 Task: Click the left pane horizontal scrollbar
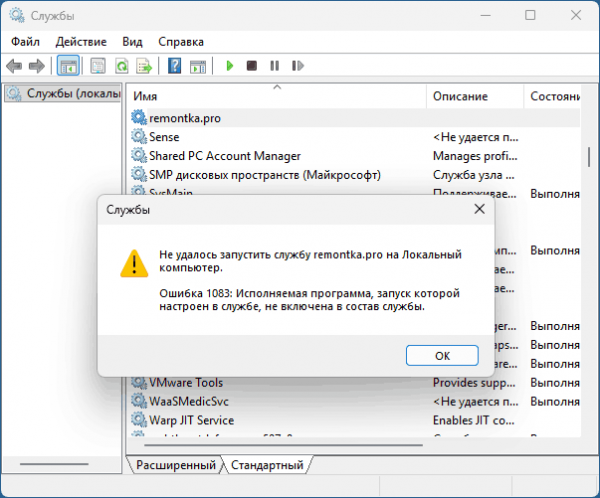click(54, 464)
